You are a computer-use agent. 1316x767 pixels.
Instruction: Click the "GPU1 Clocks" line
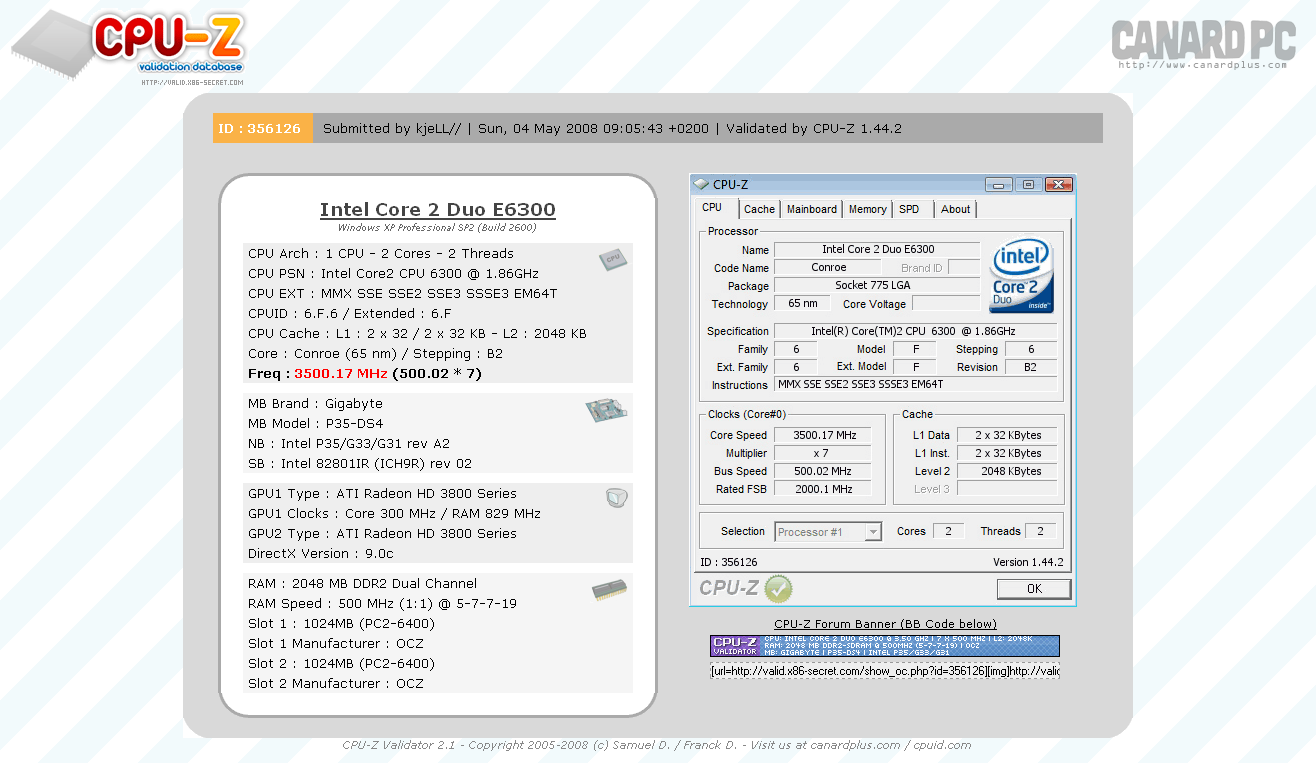click(394, 514)
